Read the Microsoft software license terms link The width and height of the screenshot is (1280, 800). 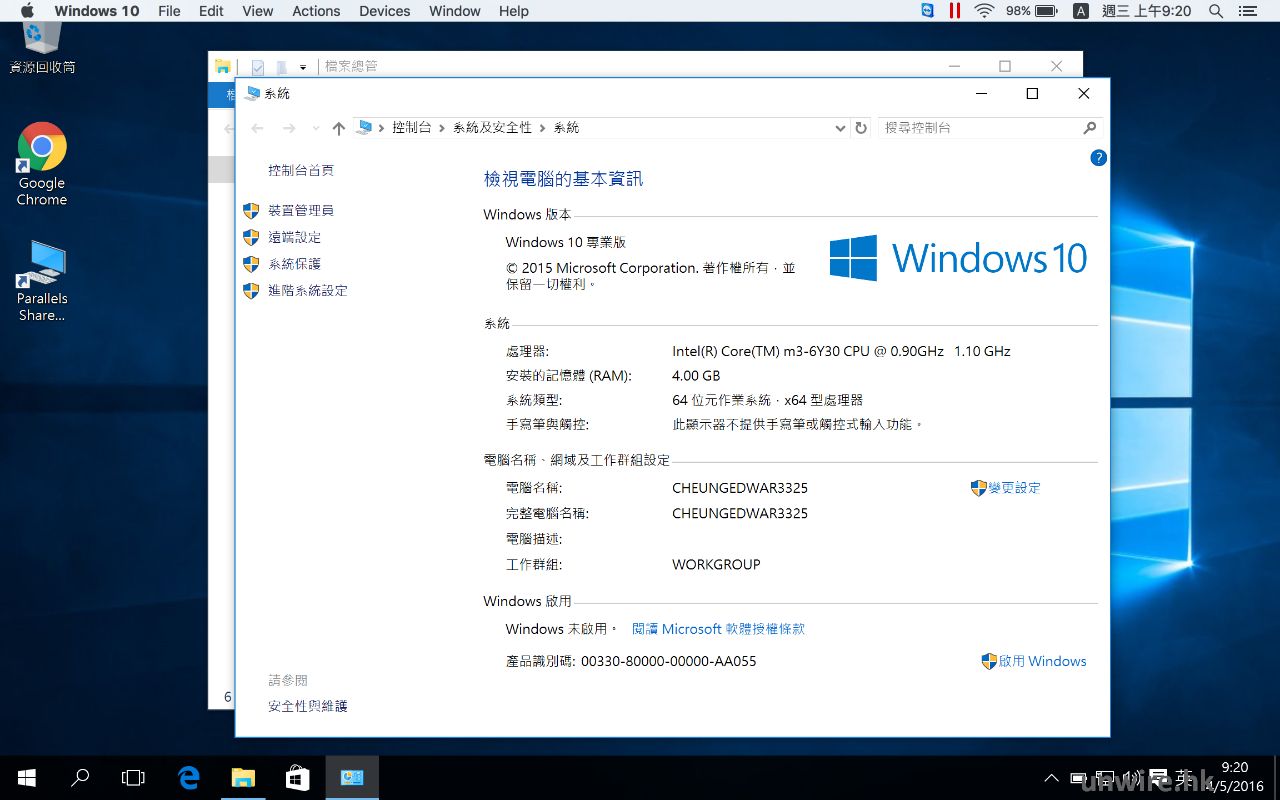coord(718,629)
